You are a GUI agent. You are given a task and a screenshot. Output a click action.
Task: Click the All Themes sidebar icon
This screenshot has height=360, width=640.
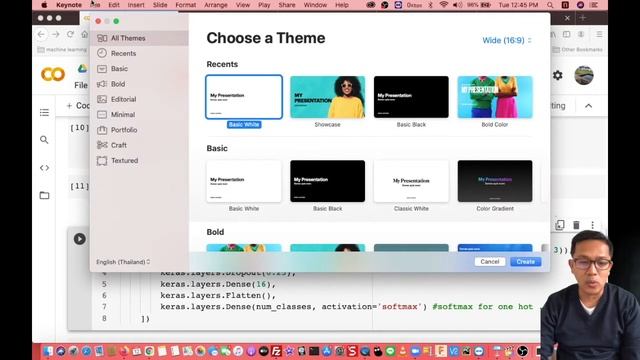tap(102, 38)
